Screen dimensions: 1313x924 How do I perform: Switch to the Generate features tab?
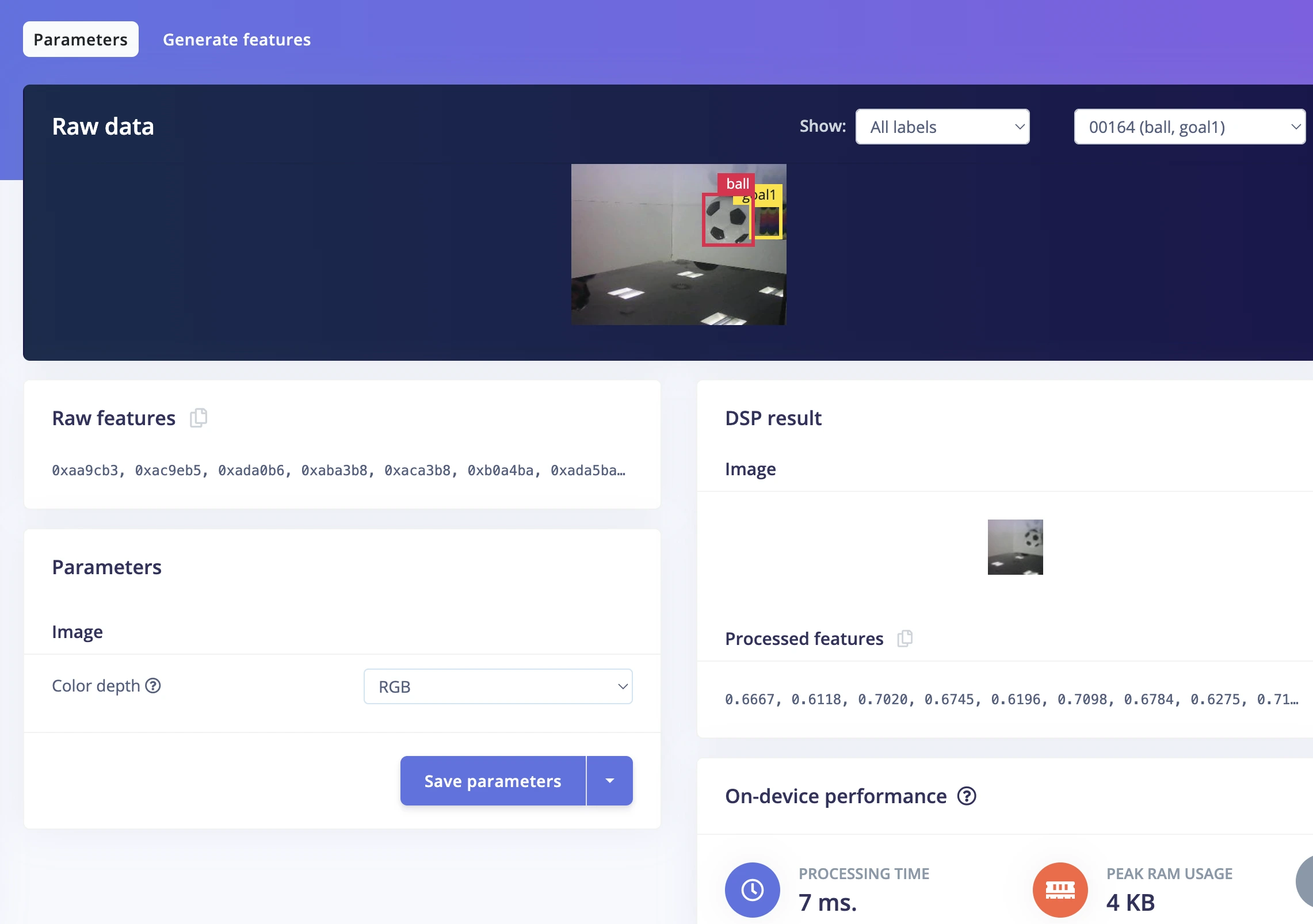[x=236, y=39]
